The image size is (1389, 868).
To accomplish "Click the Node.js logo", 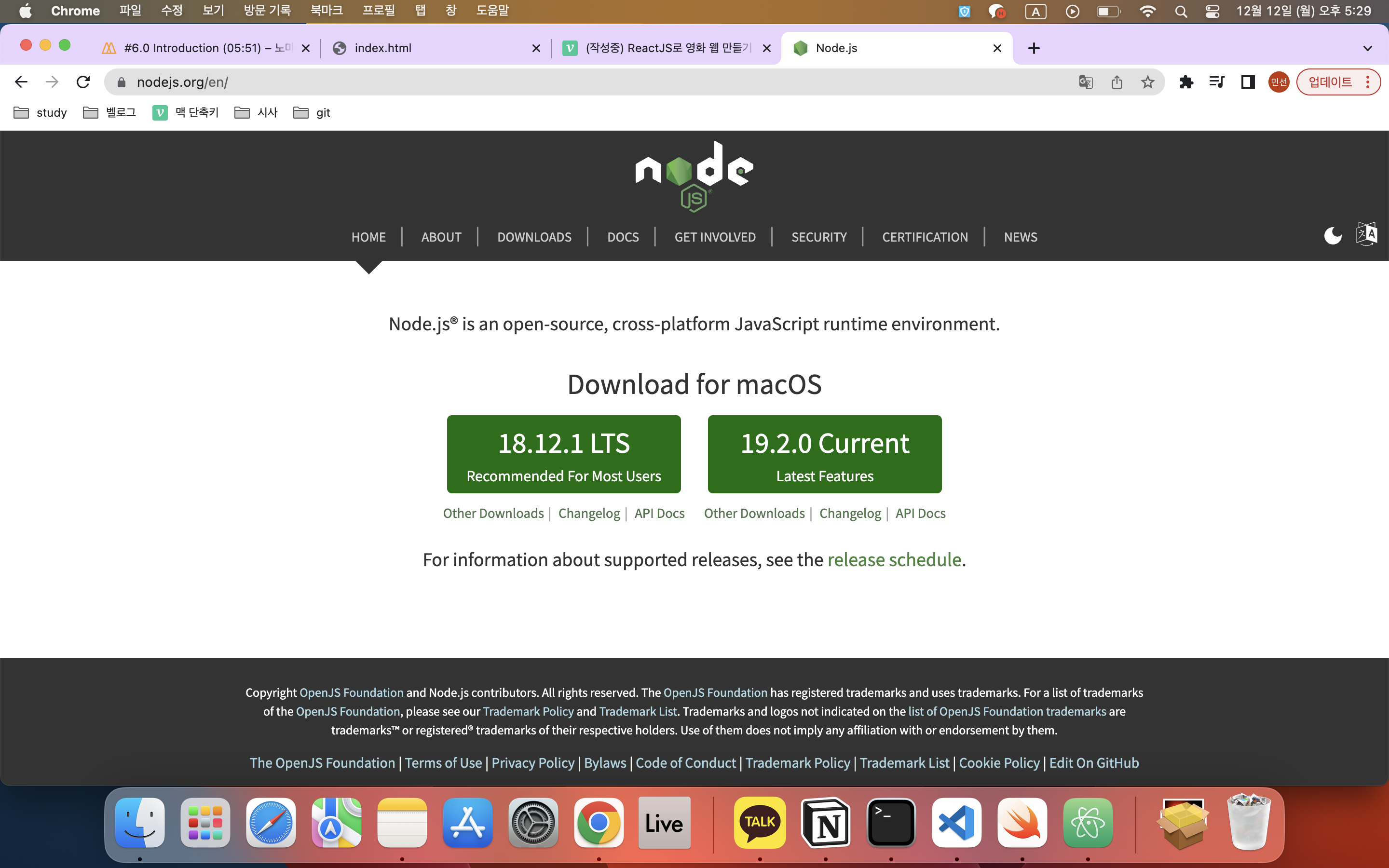I will (x=694, y=177).
